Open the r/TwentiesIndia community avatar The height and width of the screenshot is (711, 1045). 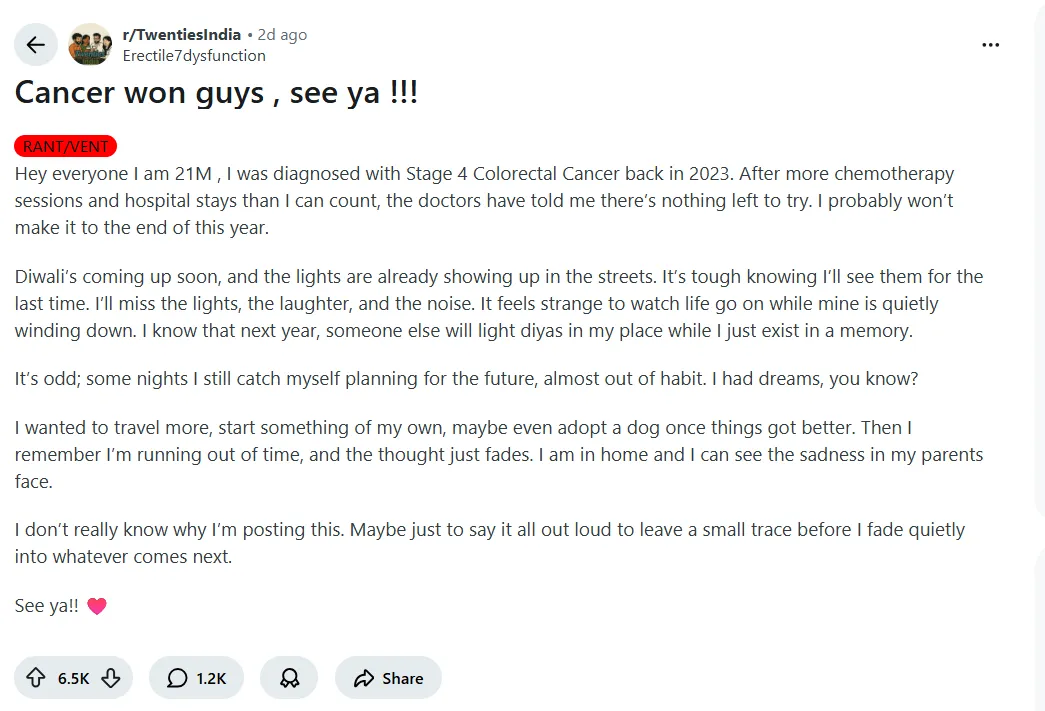pyautogui.click(x=90, y=45)
